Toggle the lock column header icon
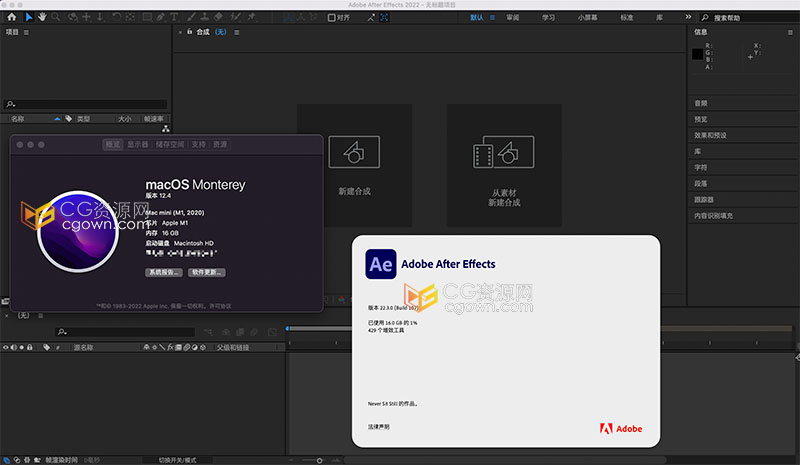This screenshot has width=800, height=465. [30, 347]
